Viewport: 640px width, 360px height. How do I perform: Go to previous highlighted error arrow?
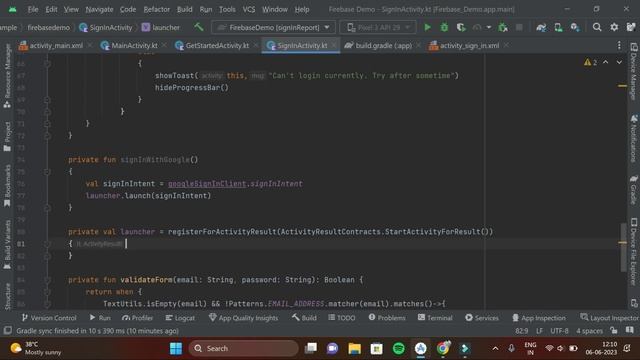(x=606, y=62)
